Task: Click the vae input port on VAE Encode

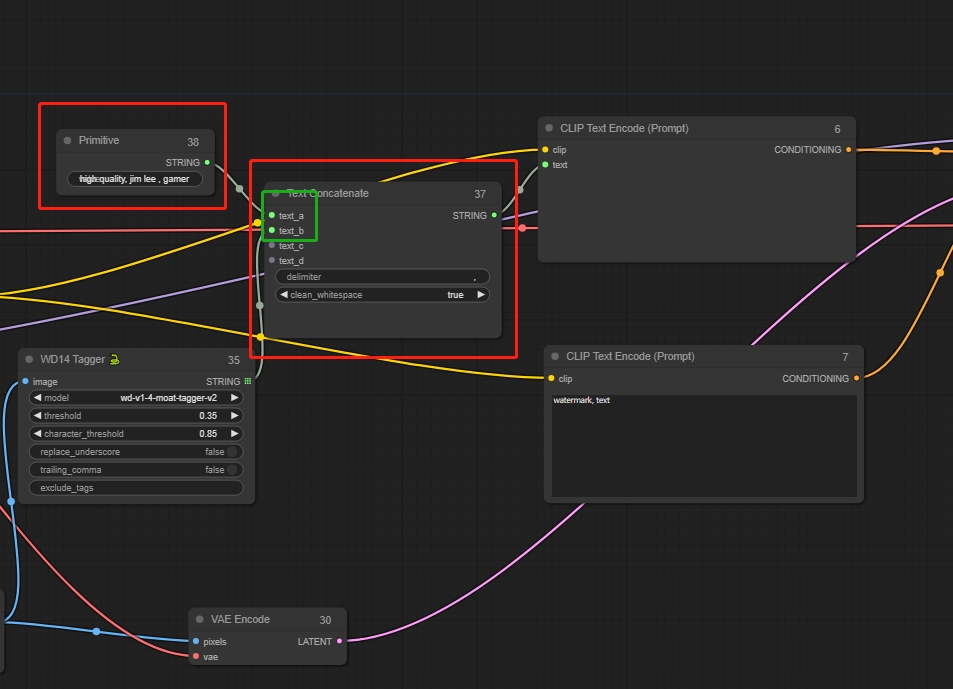Action: pos(195,657)
